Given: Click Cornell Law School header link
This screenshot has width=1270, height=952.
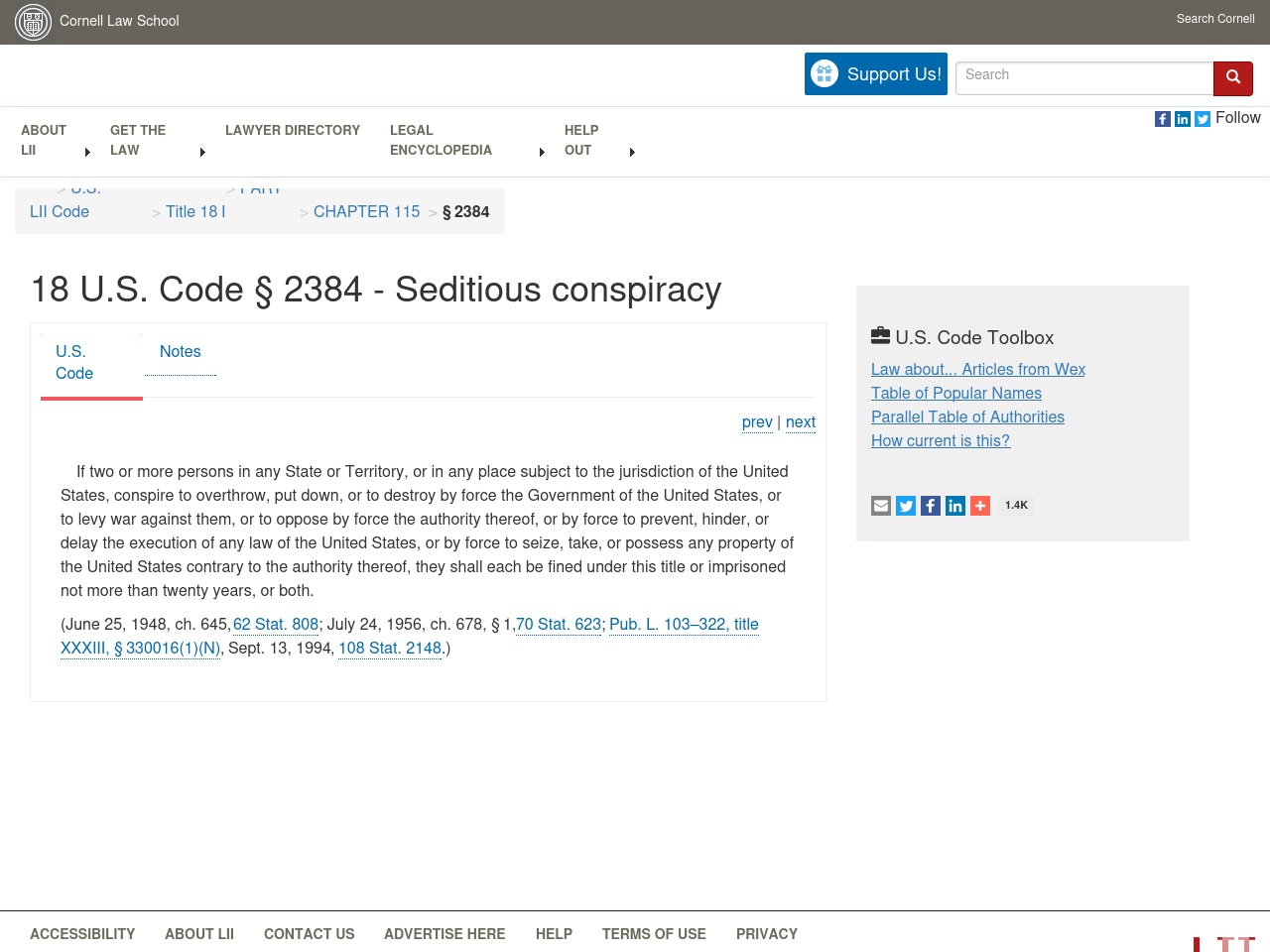Looking at the screenshot, I should (119, 21).
